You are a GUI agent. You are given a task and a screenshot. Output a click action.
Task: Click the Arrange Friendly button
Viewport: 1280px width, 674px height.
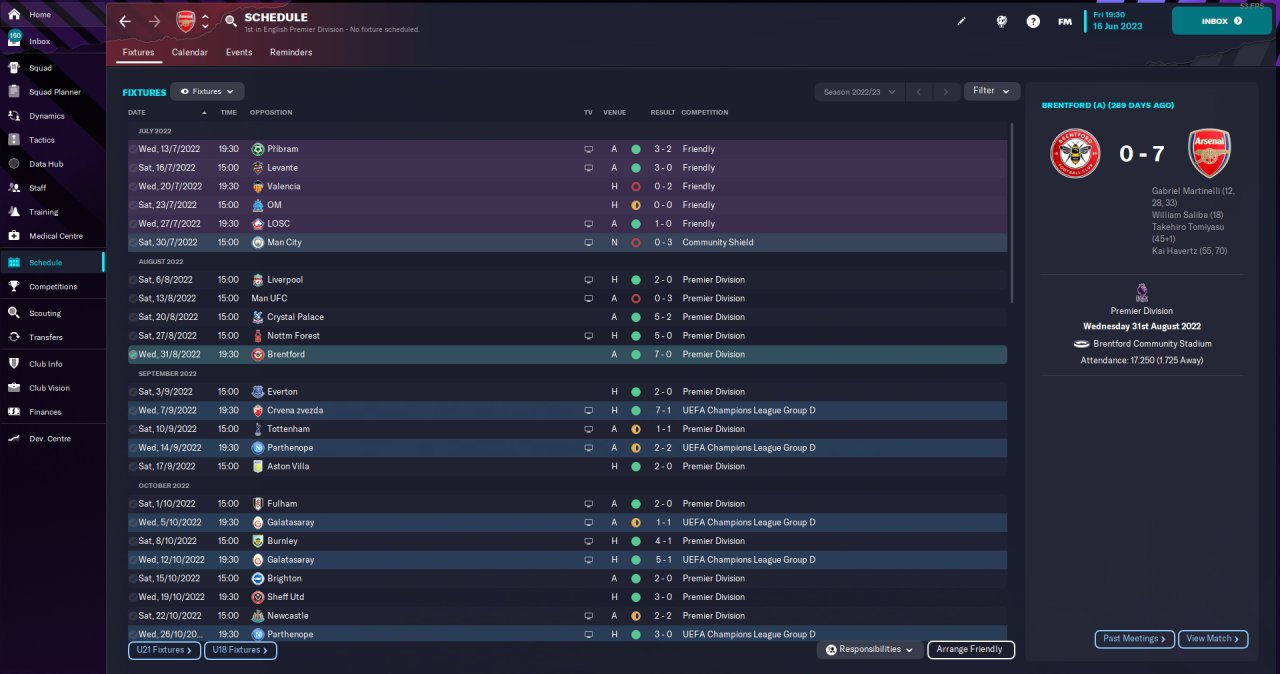tap(970, 650)
